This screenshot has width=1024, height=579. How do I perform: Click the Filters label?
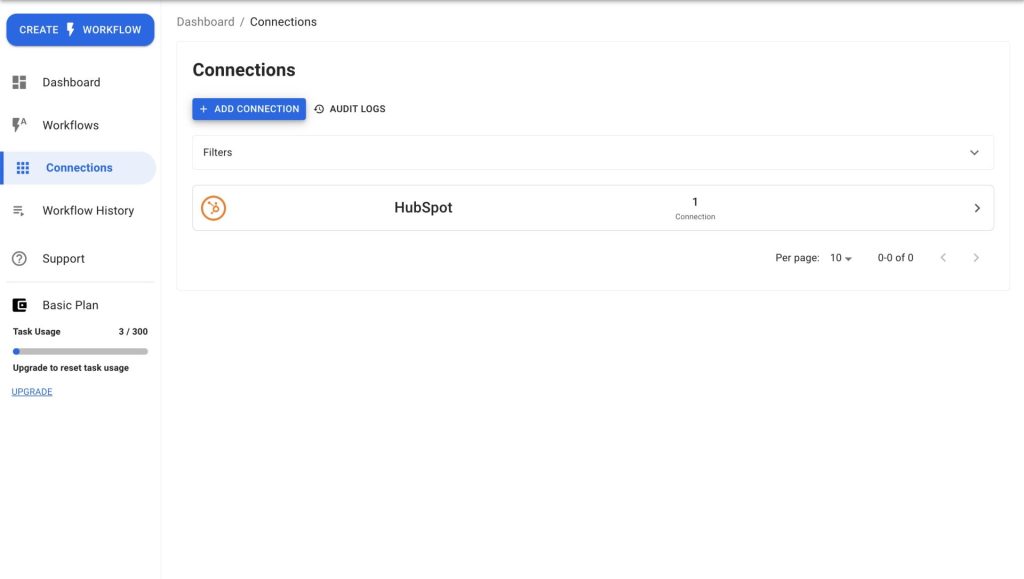click(217, 152)
